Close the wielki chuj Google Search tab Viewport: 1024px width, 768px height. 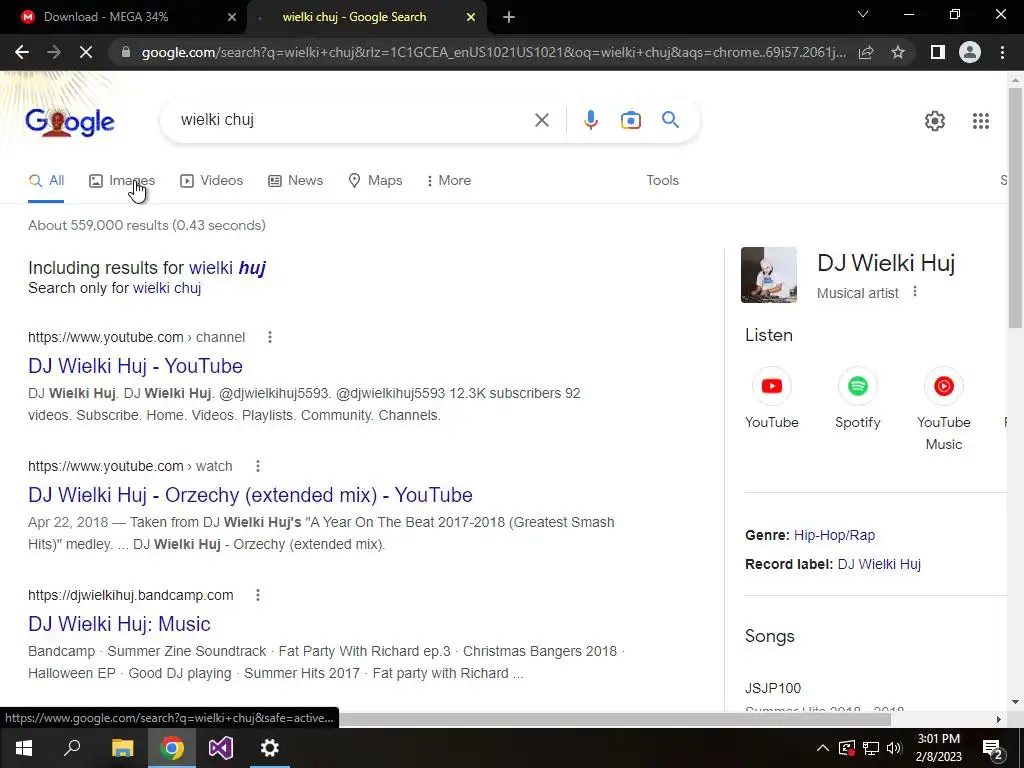(471, 17)
